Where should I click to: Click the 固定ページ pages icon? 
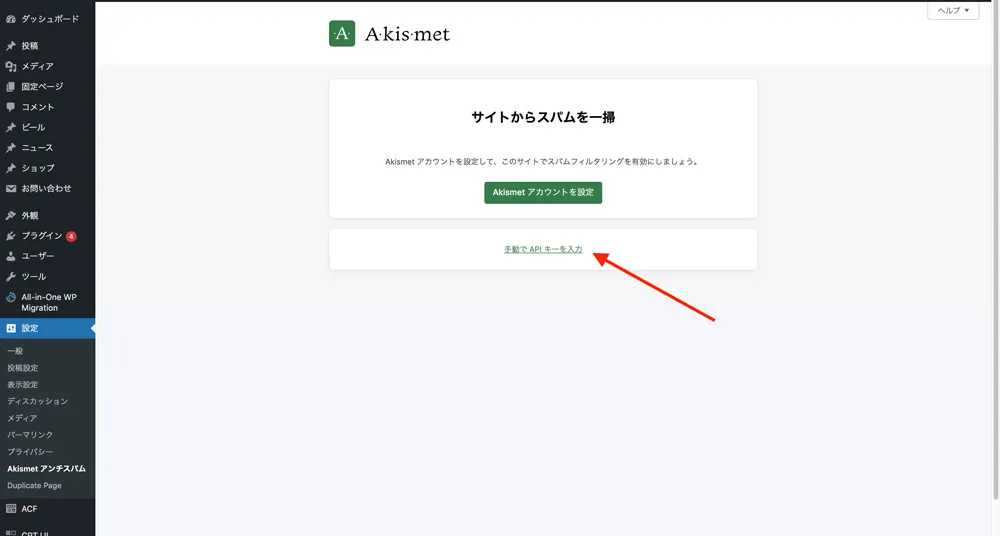[x=11, y=87]
